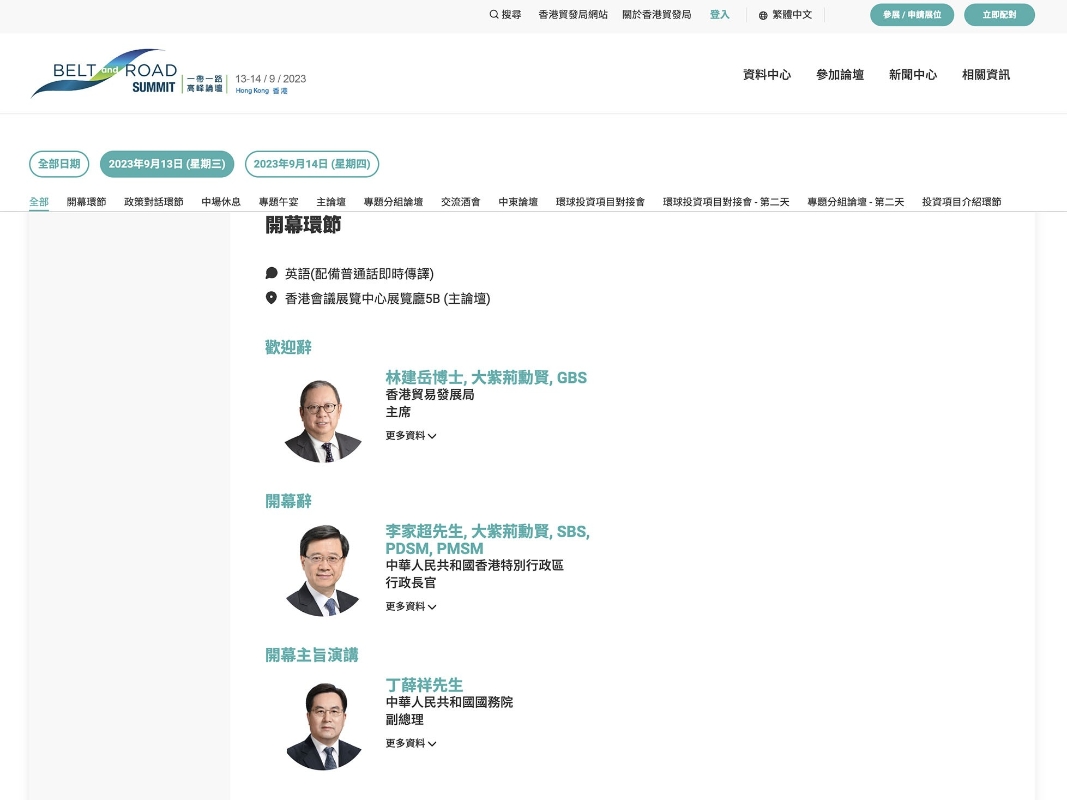The width and height of the screenshot is (1067, 800).
Task: Expand 更多資料 for 林建岳博士
Action: pos(411,436)
